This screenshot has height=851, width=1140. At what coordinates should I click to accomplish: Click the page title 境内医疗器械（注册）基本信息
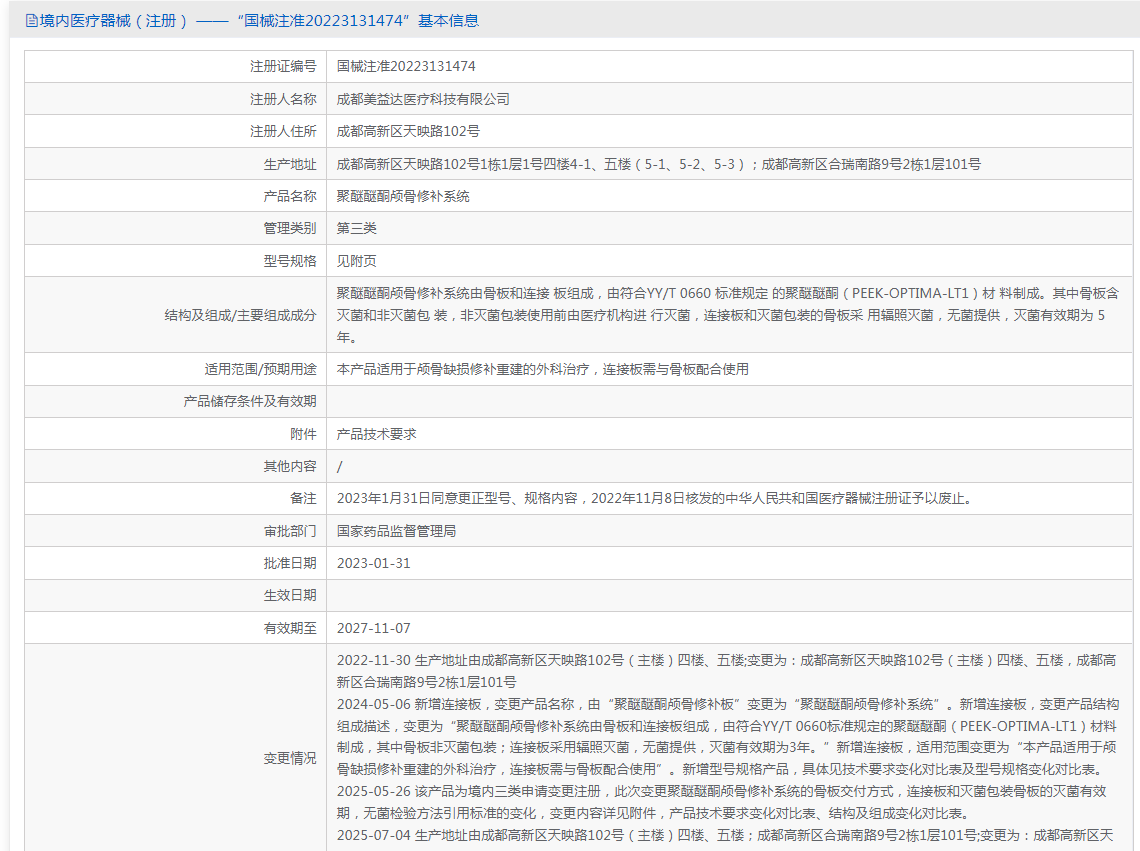260,21
